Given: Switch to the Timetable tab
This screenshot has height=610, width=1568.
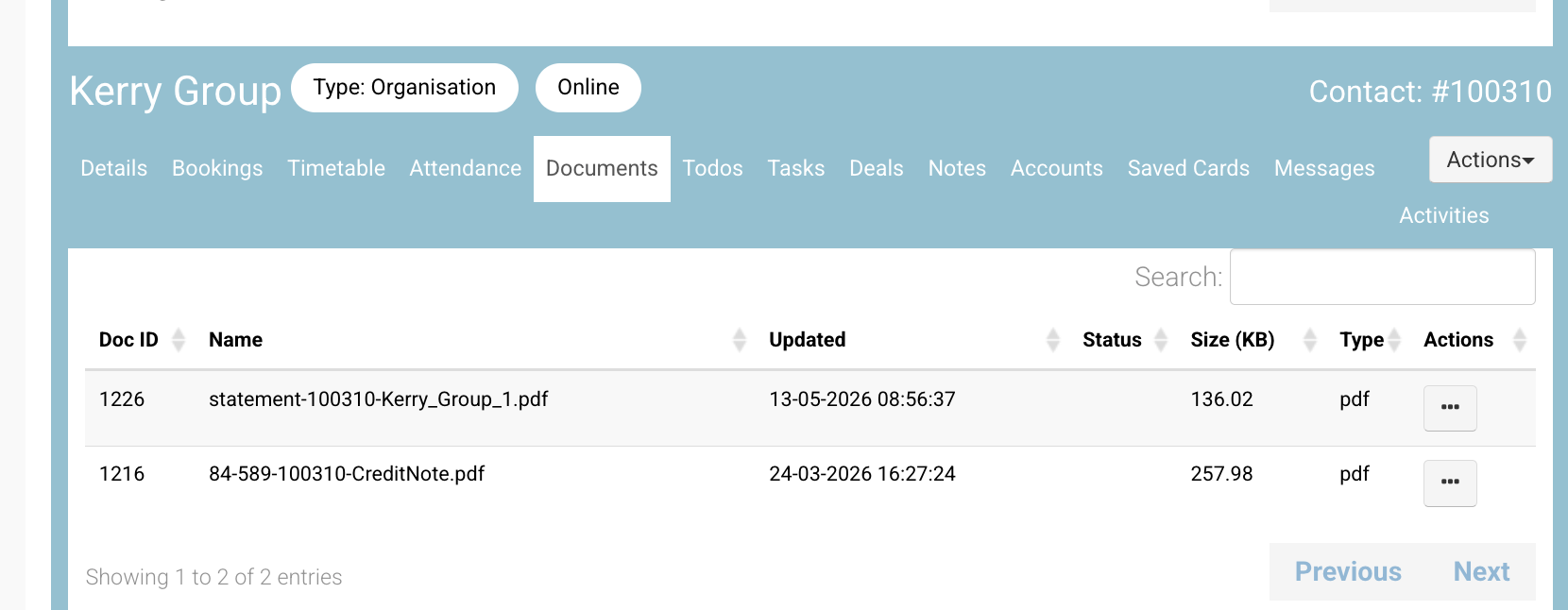Looking at the screenshot, I should pos(336,168).
